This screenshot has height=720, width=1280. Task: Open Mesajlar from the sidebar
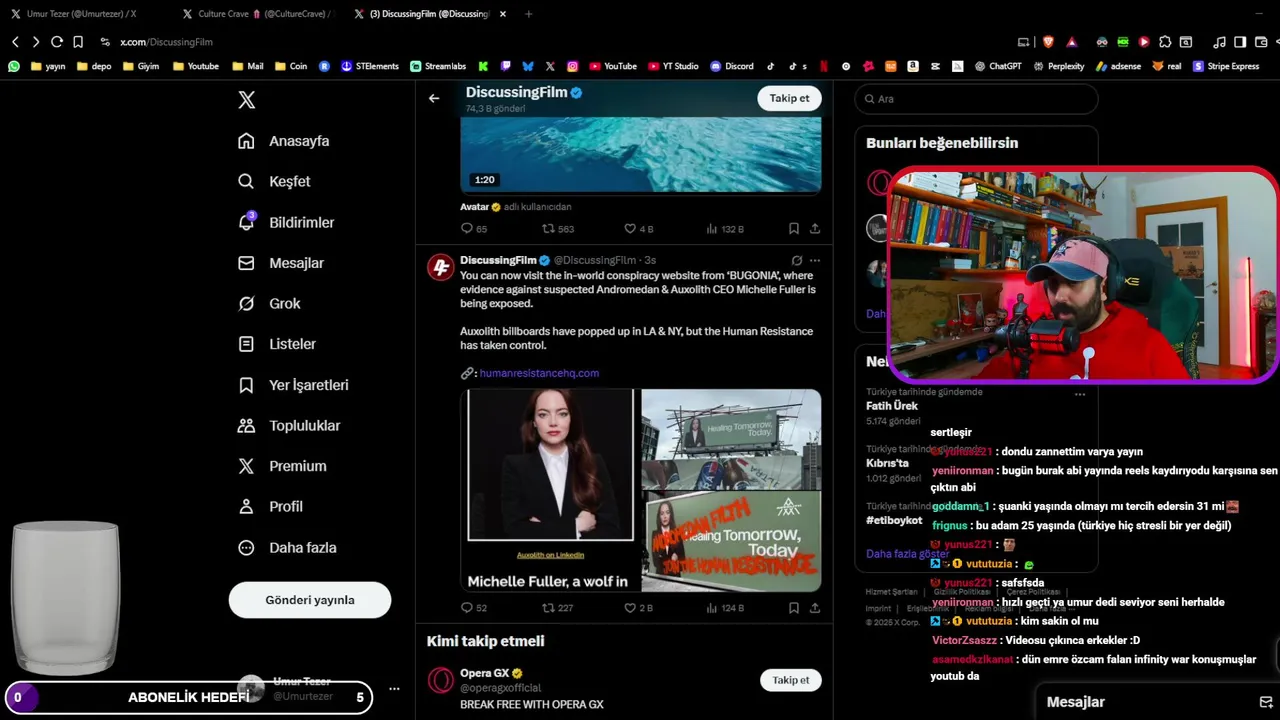pos(280,263)
